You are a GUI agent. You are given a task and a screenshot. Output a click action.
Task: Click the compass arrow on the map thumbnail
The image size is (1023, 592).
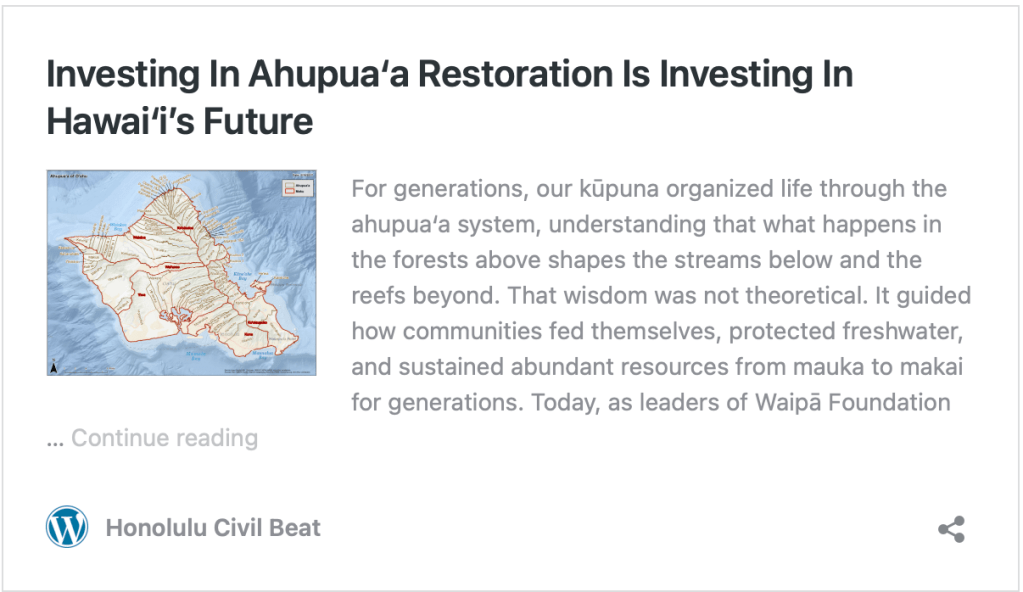(x=55, y=366)
